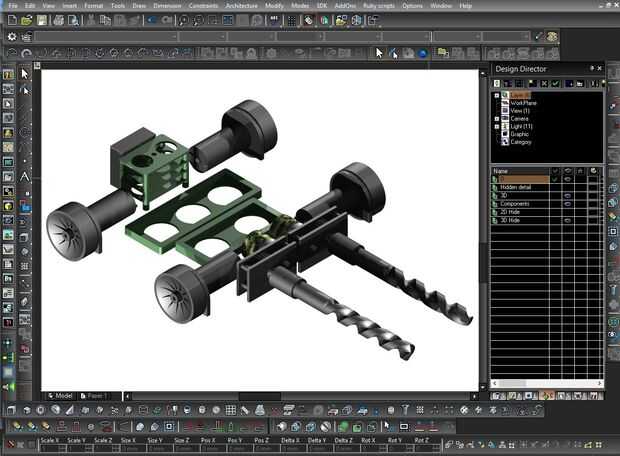Image resolution: width=620 pixels, height=456 pixels.
Task: Click the arrow pointer icon in bottom toolbar
Action: coord(387,426)
